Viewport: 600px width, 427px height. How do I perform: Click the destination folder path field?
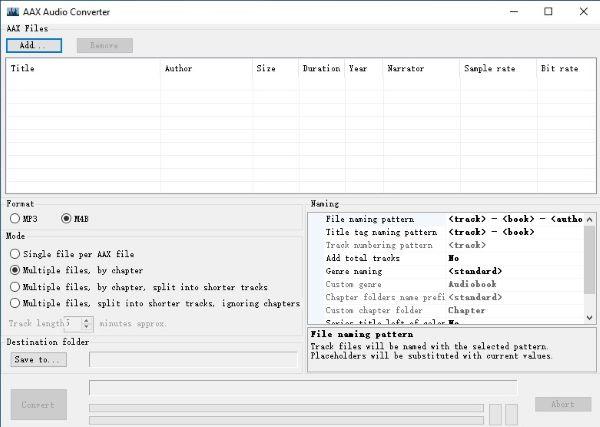[193, 360]
